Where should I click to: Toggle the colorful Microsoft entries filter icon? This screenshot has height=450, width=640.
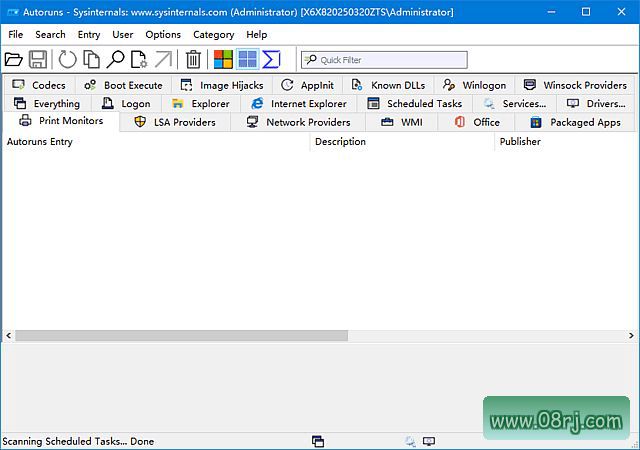pos(223,60)
